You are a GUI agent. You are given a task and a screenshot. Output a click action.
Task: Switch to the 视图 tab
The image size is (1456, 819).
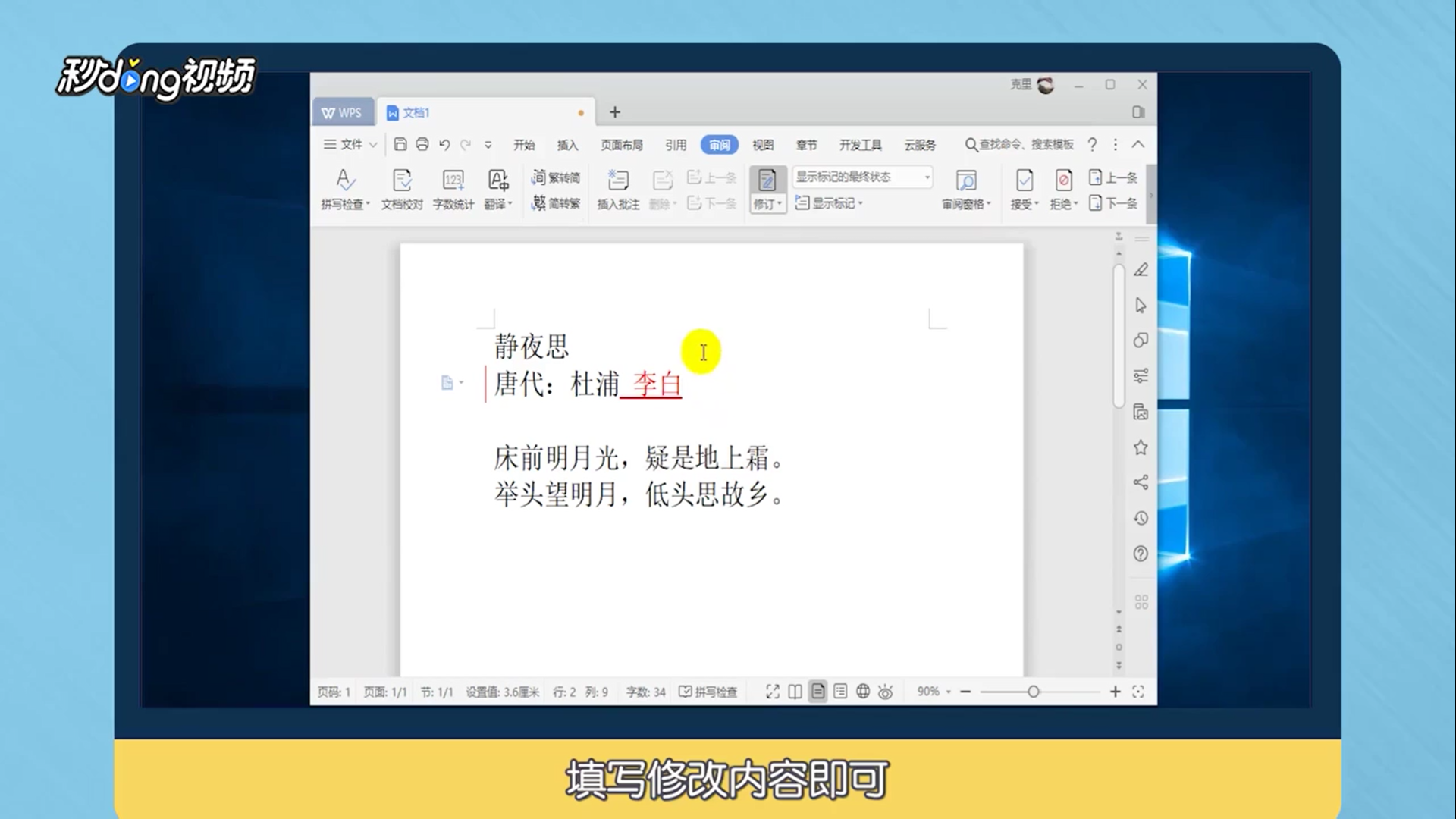(763, 145)
